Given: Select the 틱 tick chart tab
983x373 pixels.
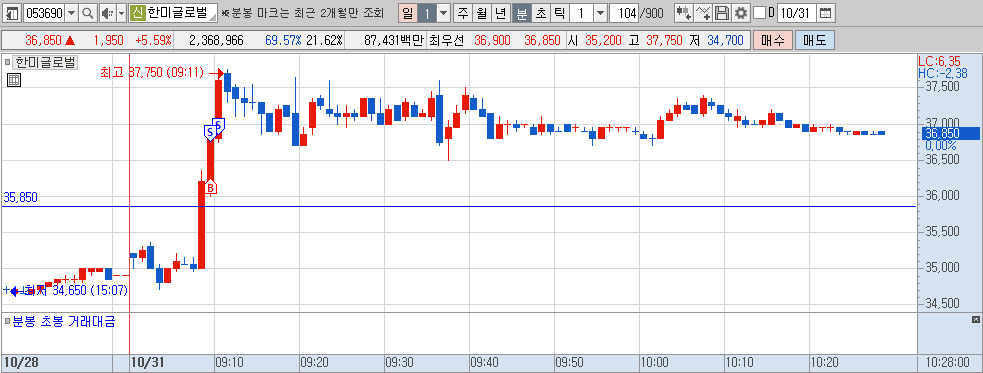Looking at the screenshot, I should click(560, 13).
